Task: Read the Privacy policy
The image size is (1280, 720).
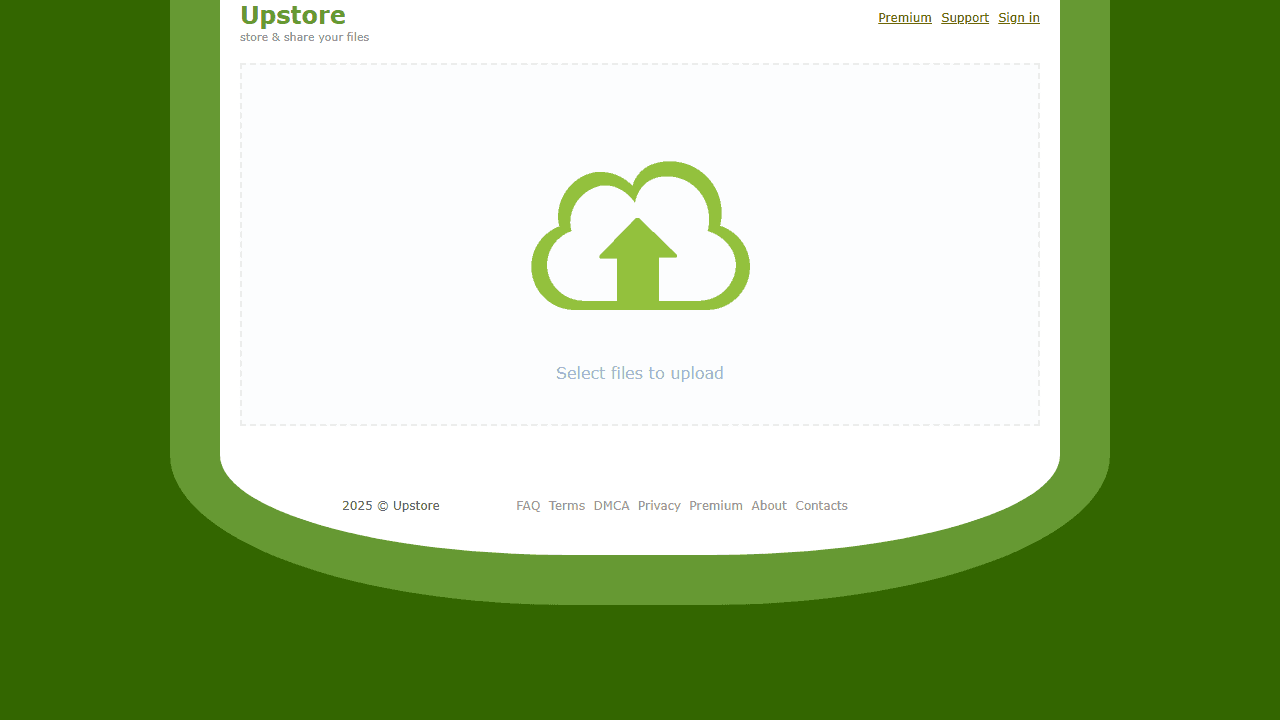Action: point(658,505)
